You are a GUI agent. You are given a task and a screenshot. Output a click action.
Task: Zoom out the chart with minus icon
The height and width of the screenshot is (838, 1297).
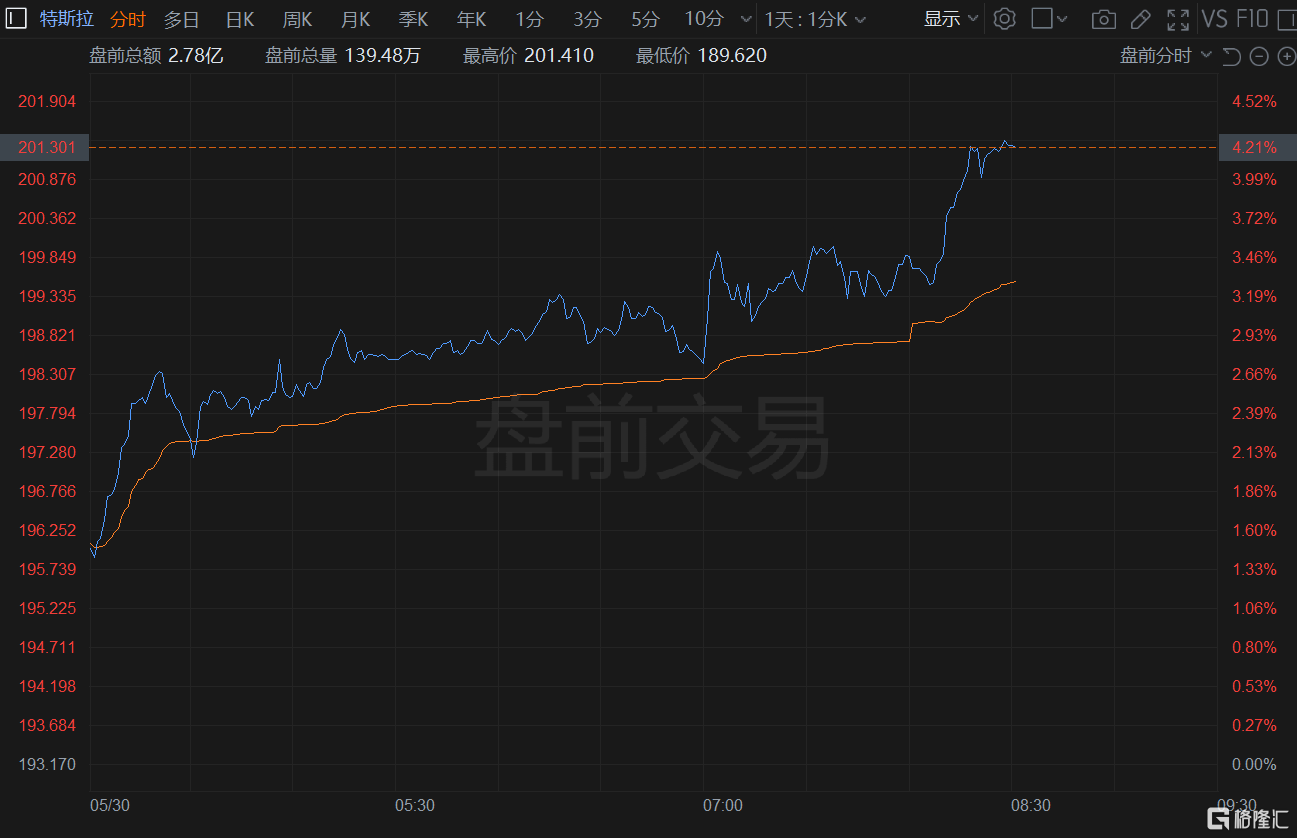[1259, 56]
